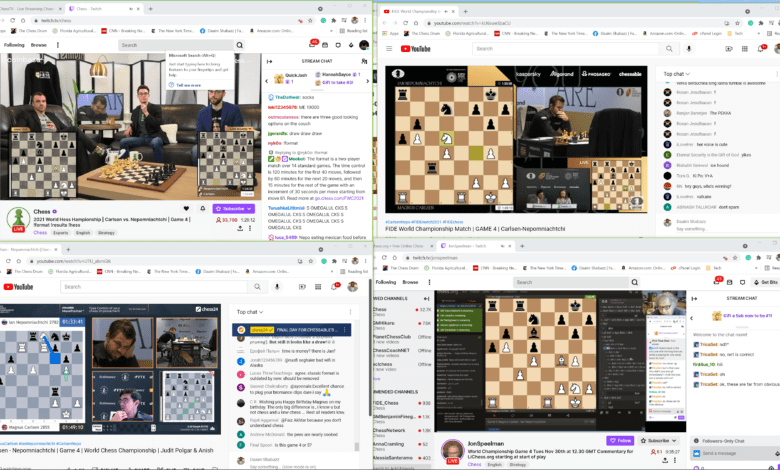Viewport: 780px width, 470px height.
Task: Click the share icon under the JonSpeelman stream
Action: (x=665, y=461)
